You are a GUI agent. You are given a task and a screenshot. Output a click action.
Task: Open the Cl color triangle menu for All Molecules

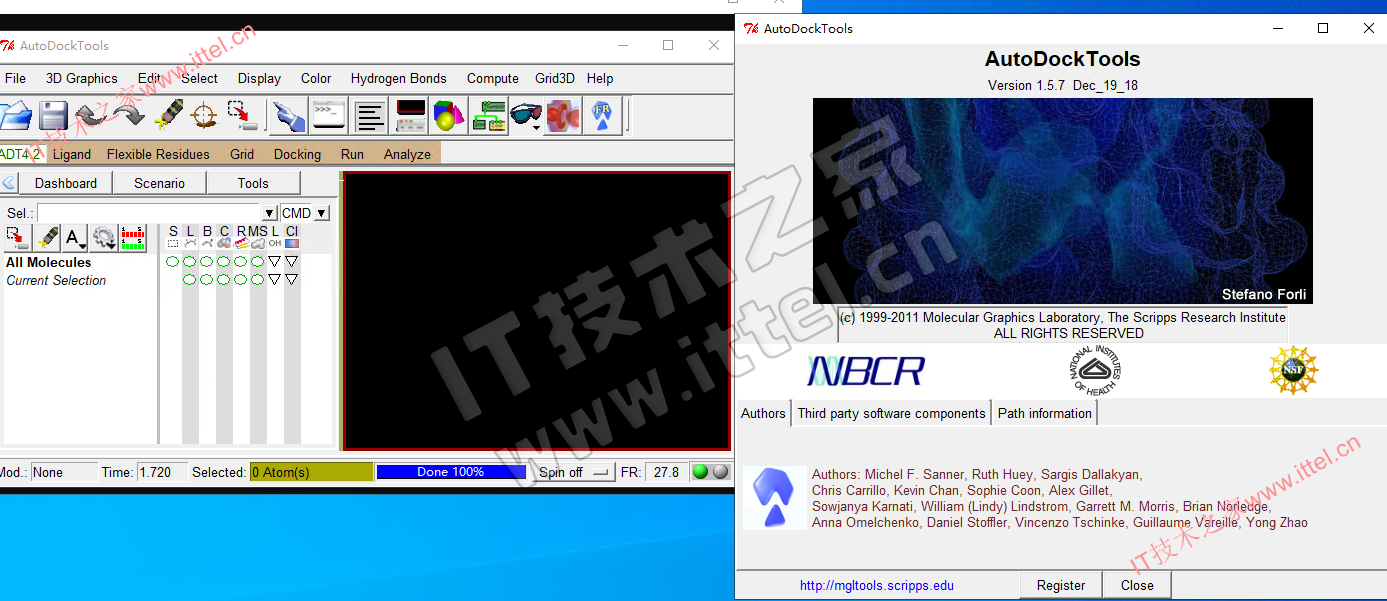tap(292, 262)
